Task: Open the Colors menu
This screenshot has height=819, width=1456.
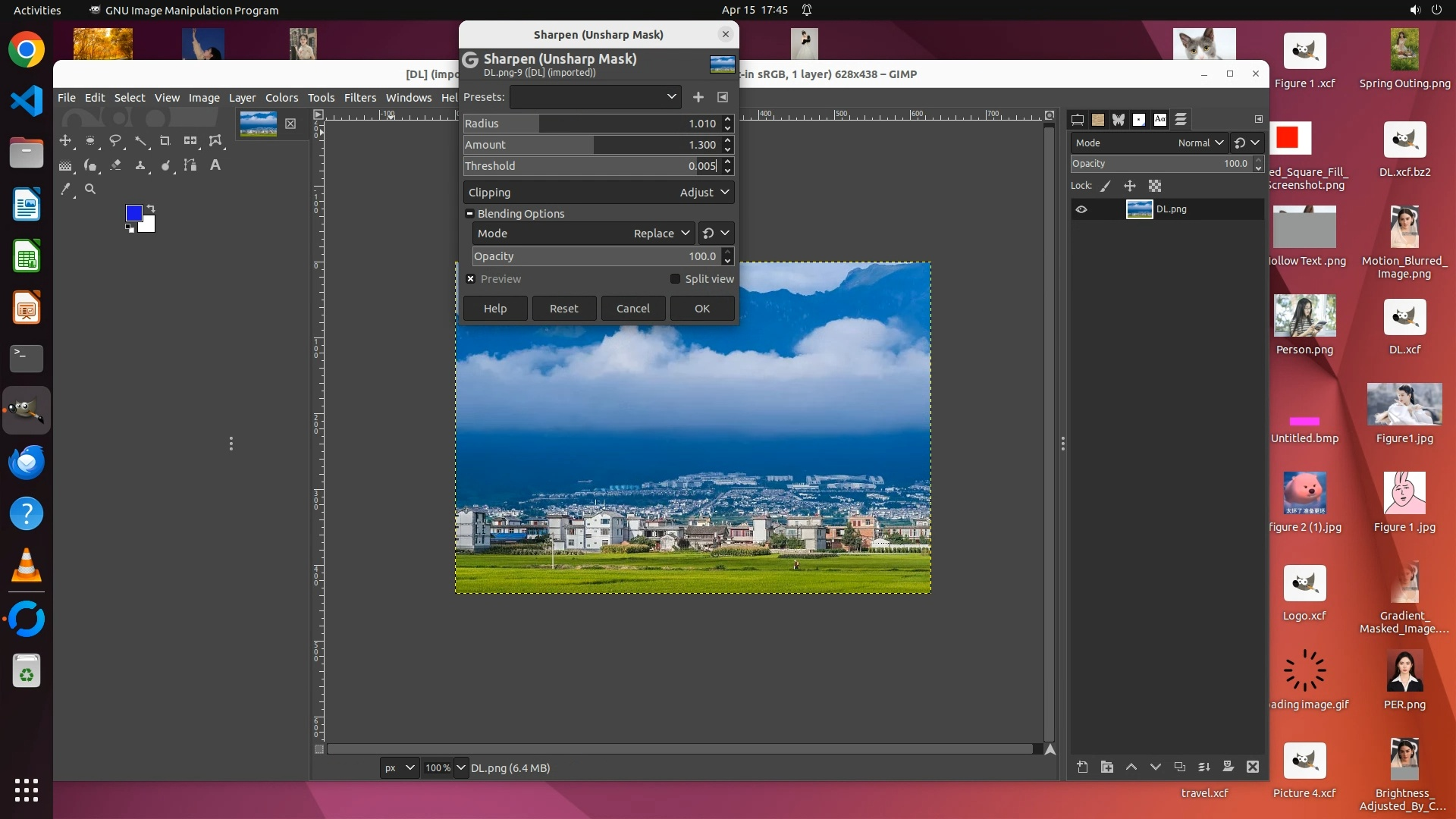Action: [281, 98]
